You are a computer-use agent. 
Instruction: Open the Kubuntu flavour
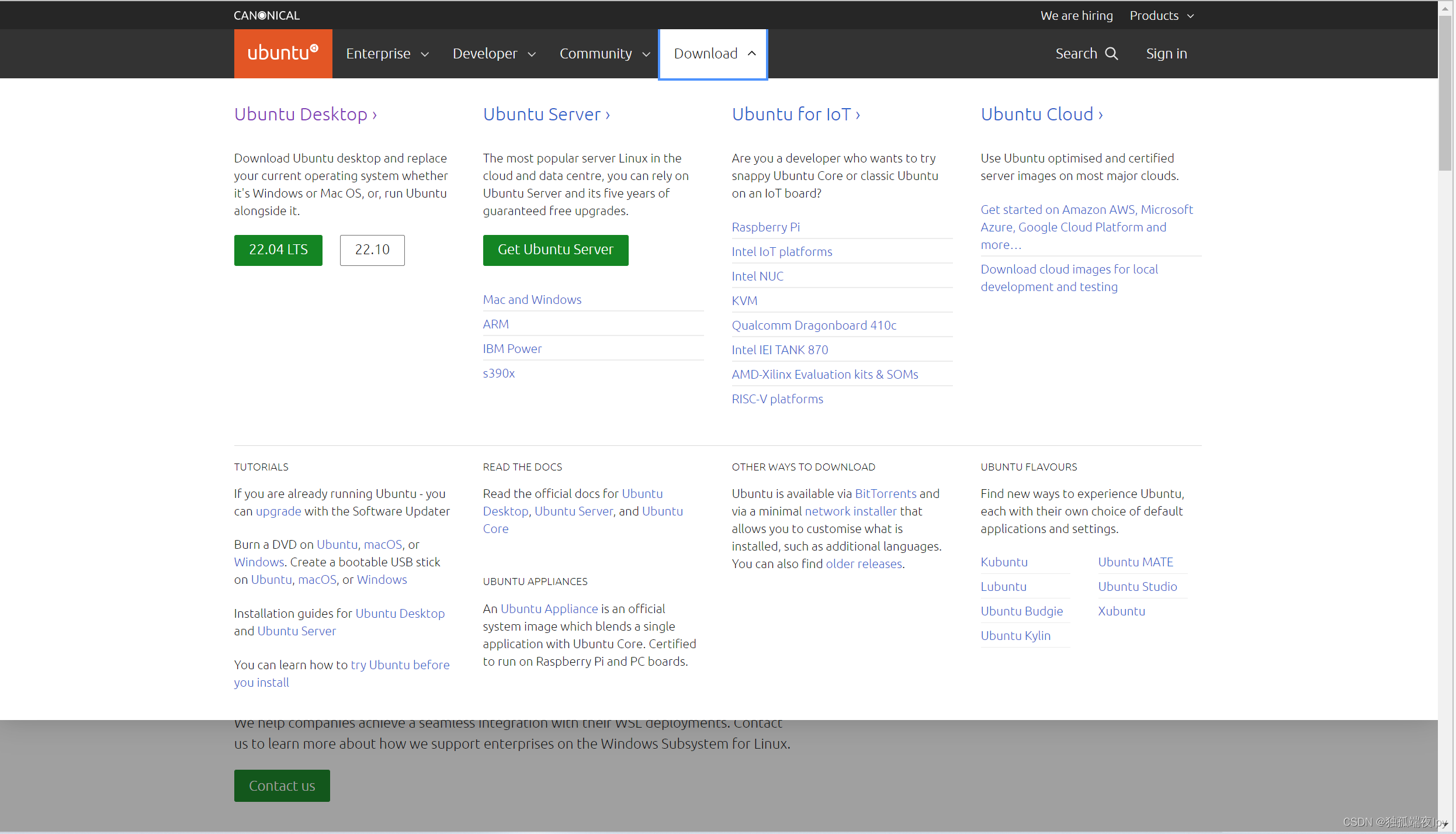(1004, 562)
